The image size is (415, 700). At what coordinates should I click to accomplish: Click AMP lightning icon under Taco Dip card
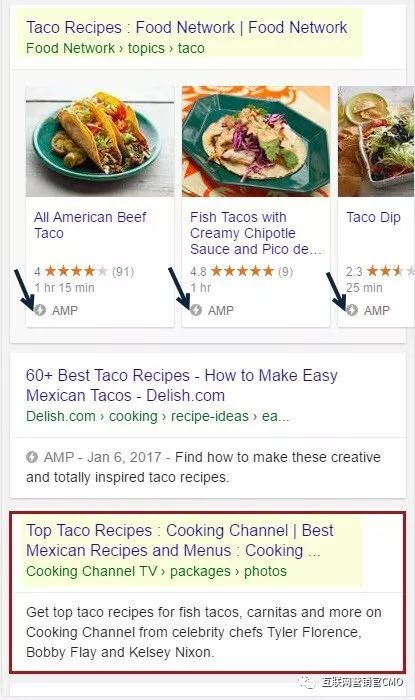coord(352,310)
